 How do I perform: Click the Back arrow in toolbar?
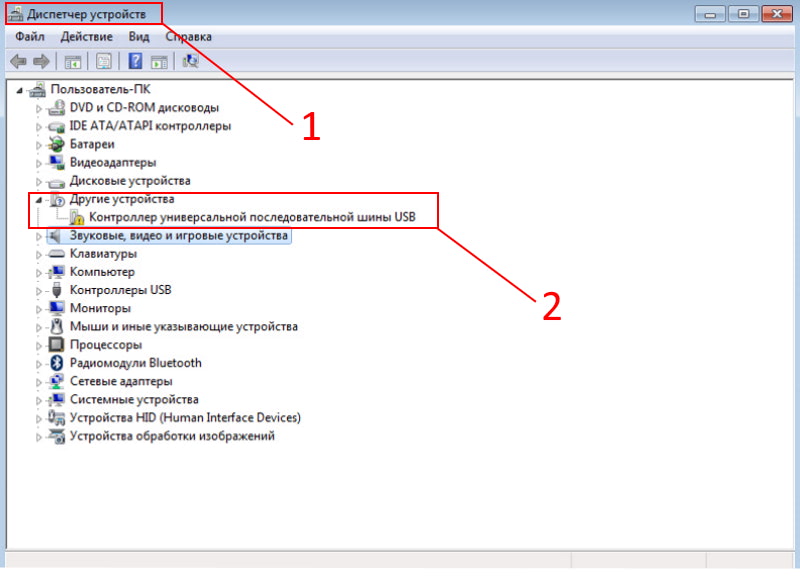(x=17, y=62)
